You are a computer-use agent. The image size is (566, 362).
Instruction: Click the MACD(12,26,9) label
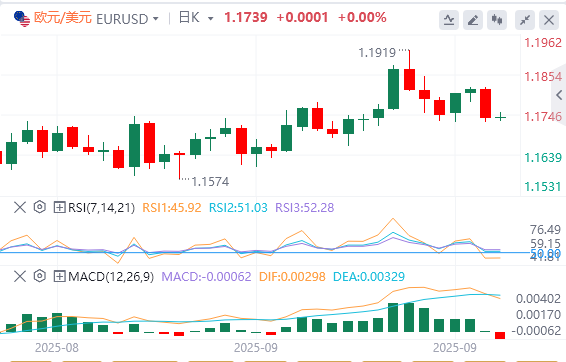point(111,277)
